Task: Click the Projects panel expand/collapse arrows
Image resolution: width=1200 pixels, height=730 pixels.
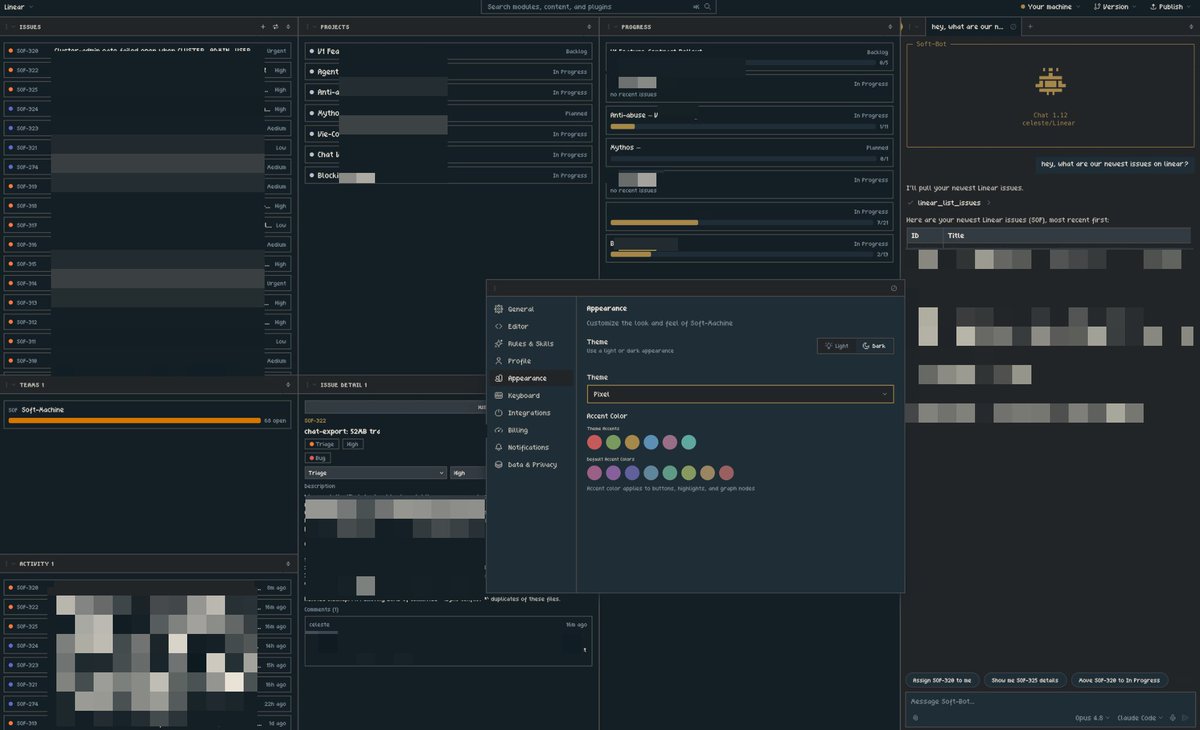Action: [x=590, y=27]
